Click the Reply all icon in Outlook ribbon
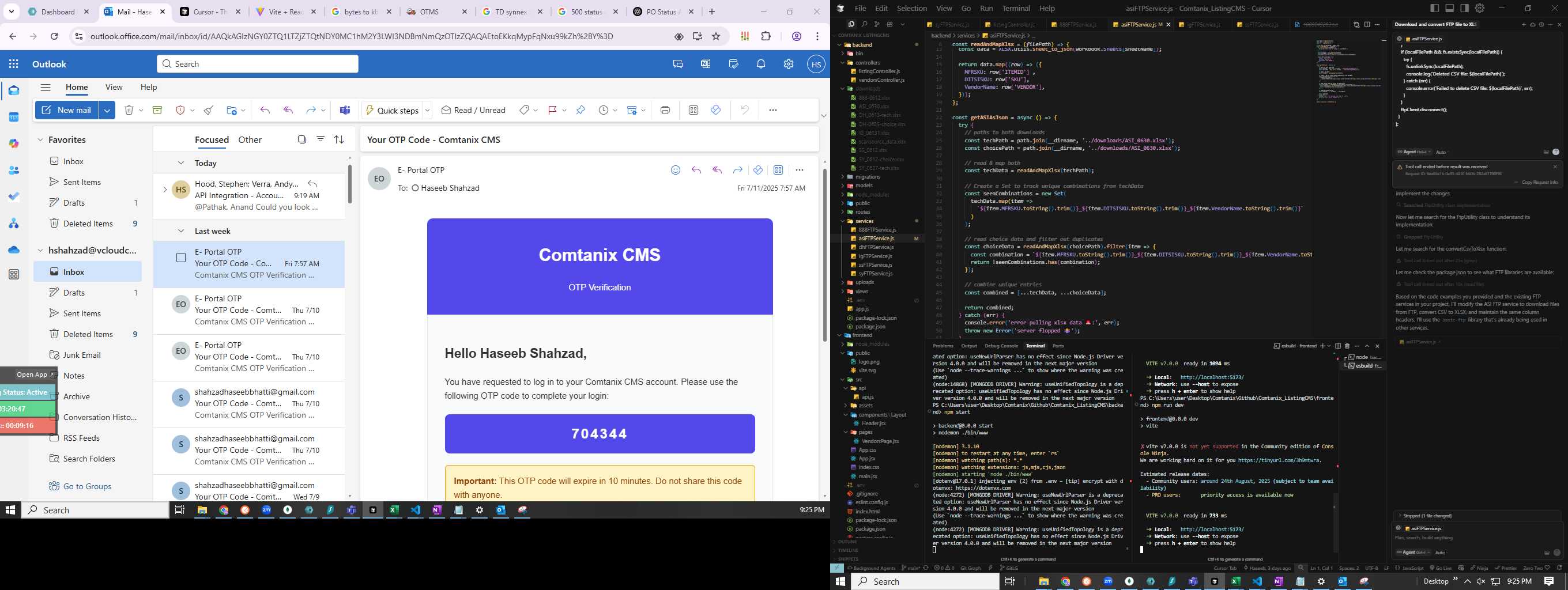 click(x=288, y=110)
